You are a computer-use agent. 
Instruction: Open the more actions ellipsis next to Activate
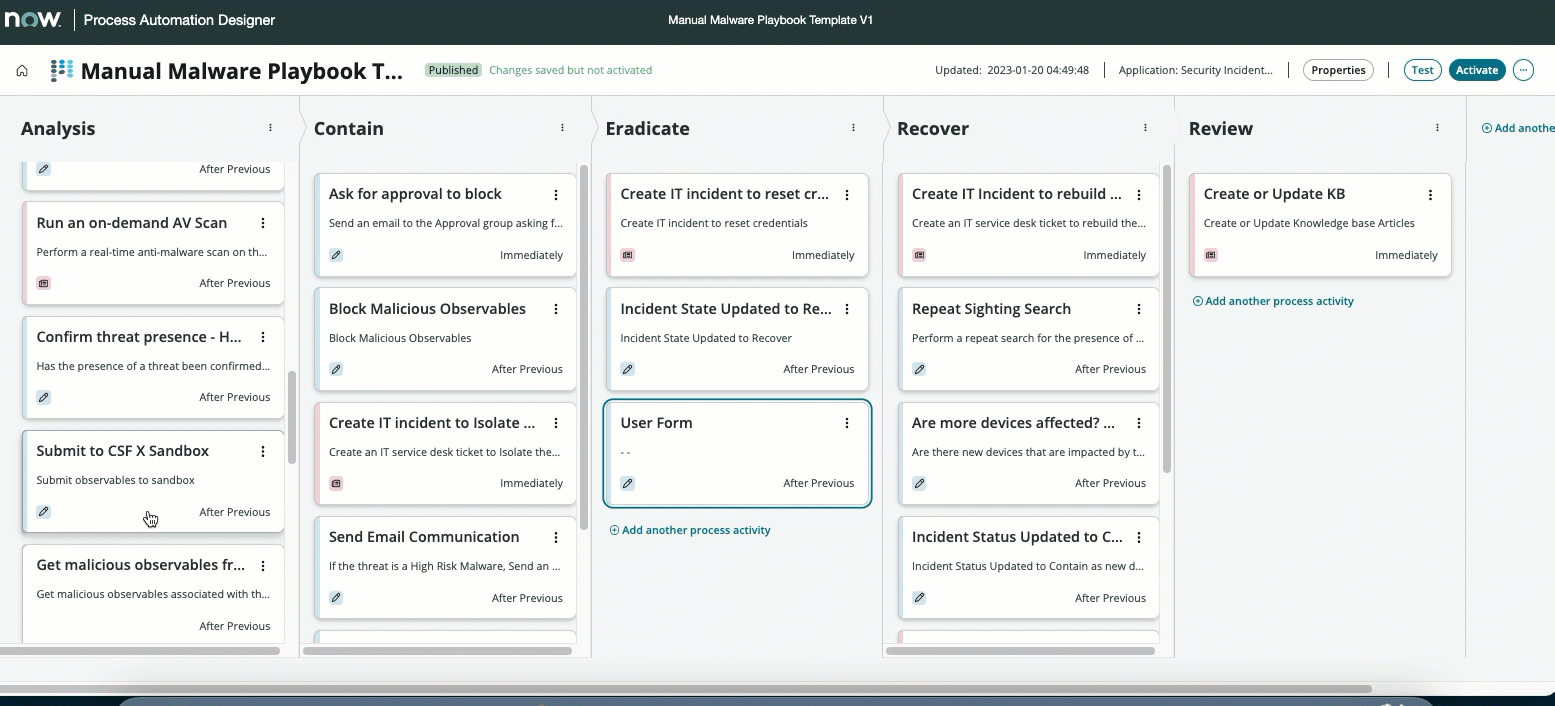pyautogui.click(x=1523, y=70)
